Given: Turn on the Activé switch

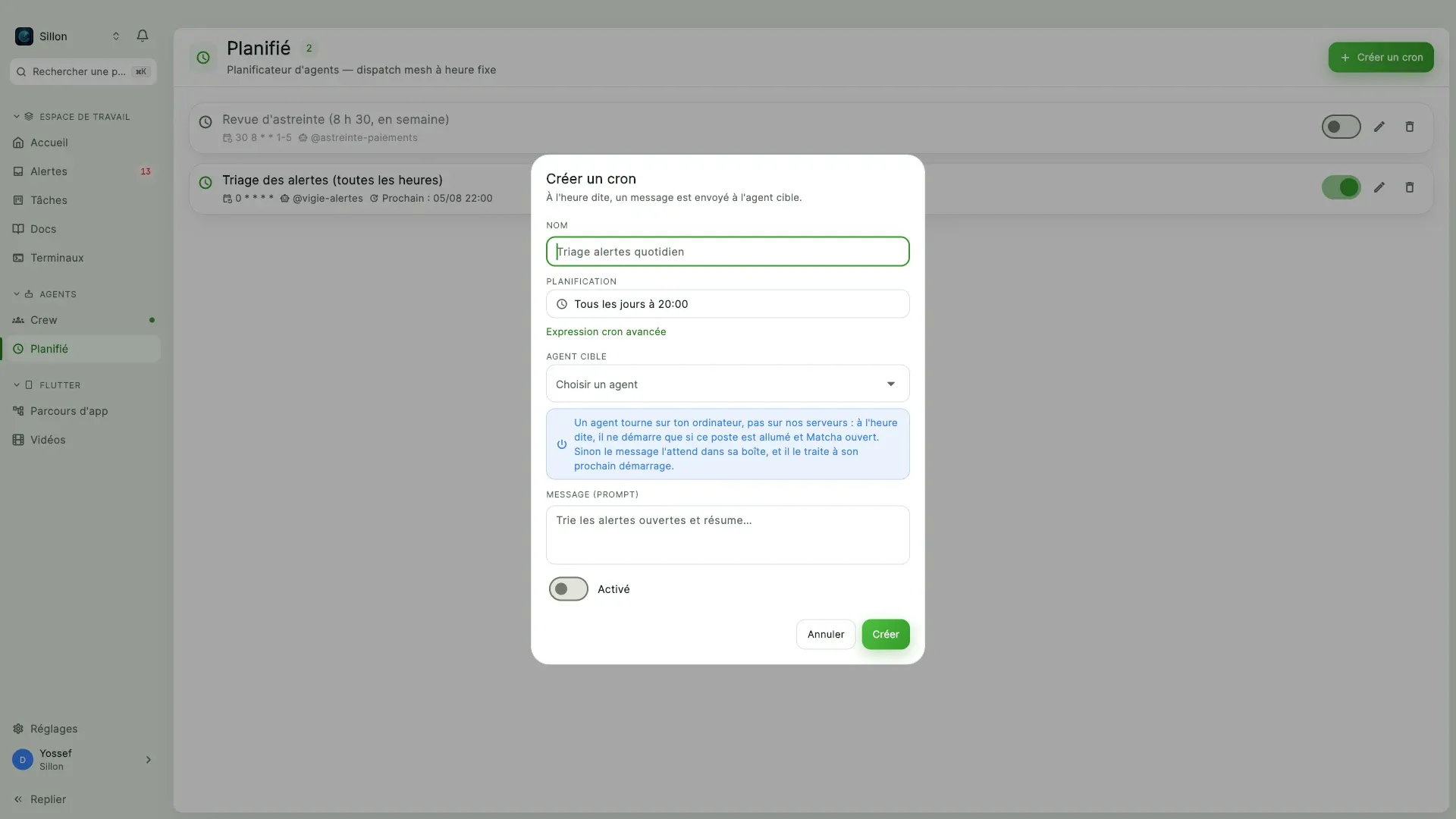Looking at the screenshot, I should pos(569,589).
